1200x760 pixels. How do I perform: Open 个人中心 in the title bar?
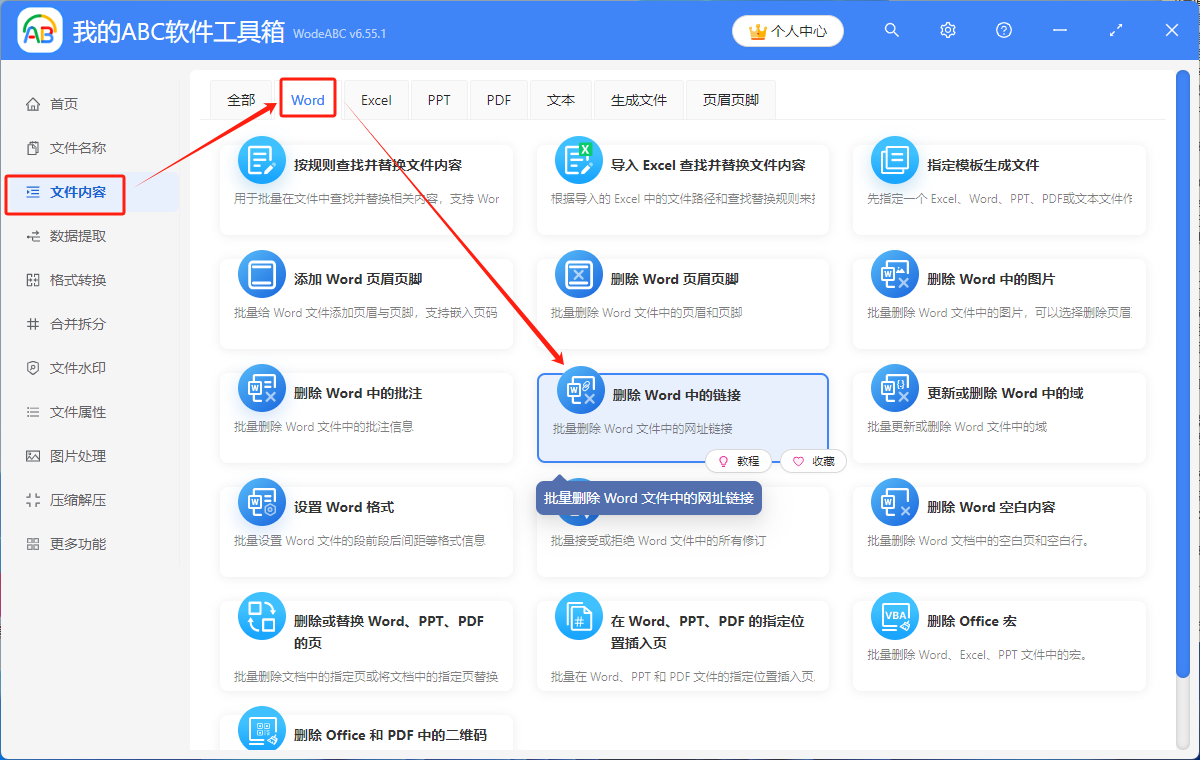tap(787, 30)
